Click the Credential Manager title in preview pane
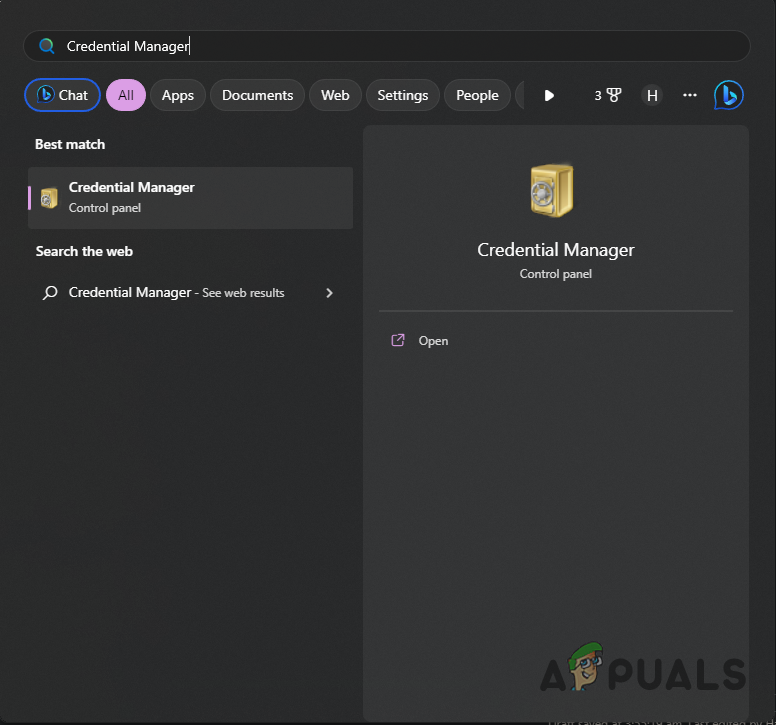The height and width of the screenshot is (725, 776). 556,250
